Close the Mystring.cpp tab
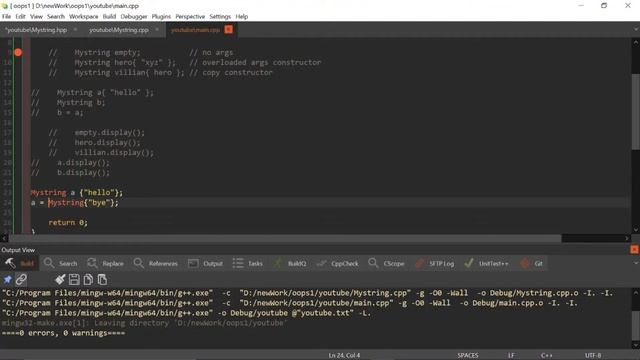This screenshot has width=640, height=360. tap(157, 29)
